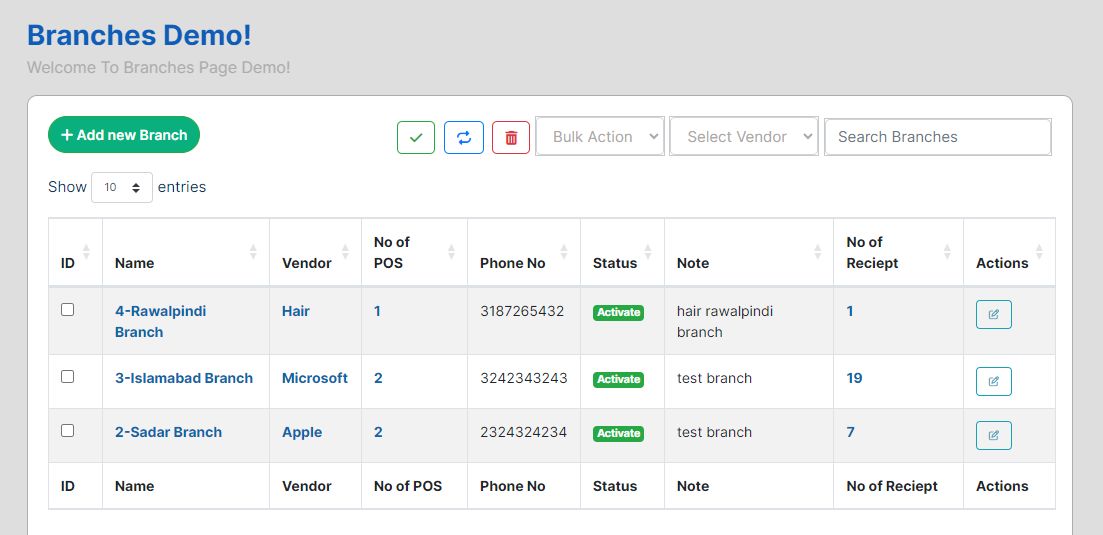1103x535 pixels.
Task: Sort by the Name column header
Action: pos(135,263)
